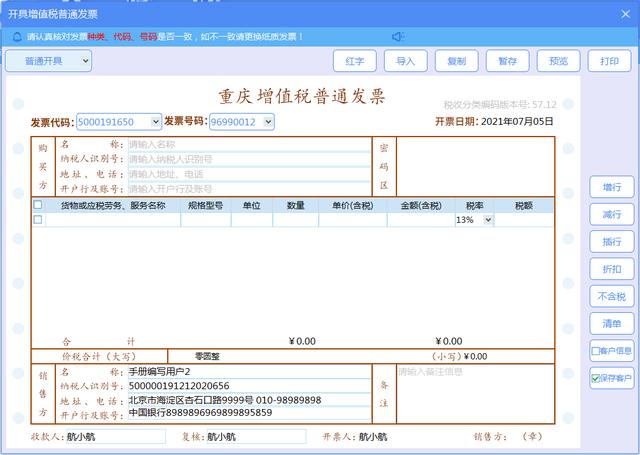The image size is (640, 455).
Task: Uncheck the 保存客户 checkbox
Action: pos(596,378)
